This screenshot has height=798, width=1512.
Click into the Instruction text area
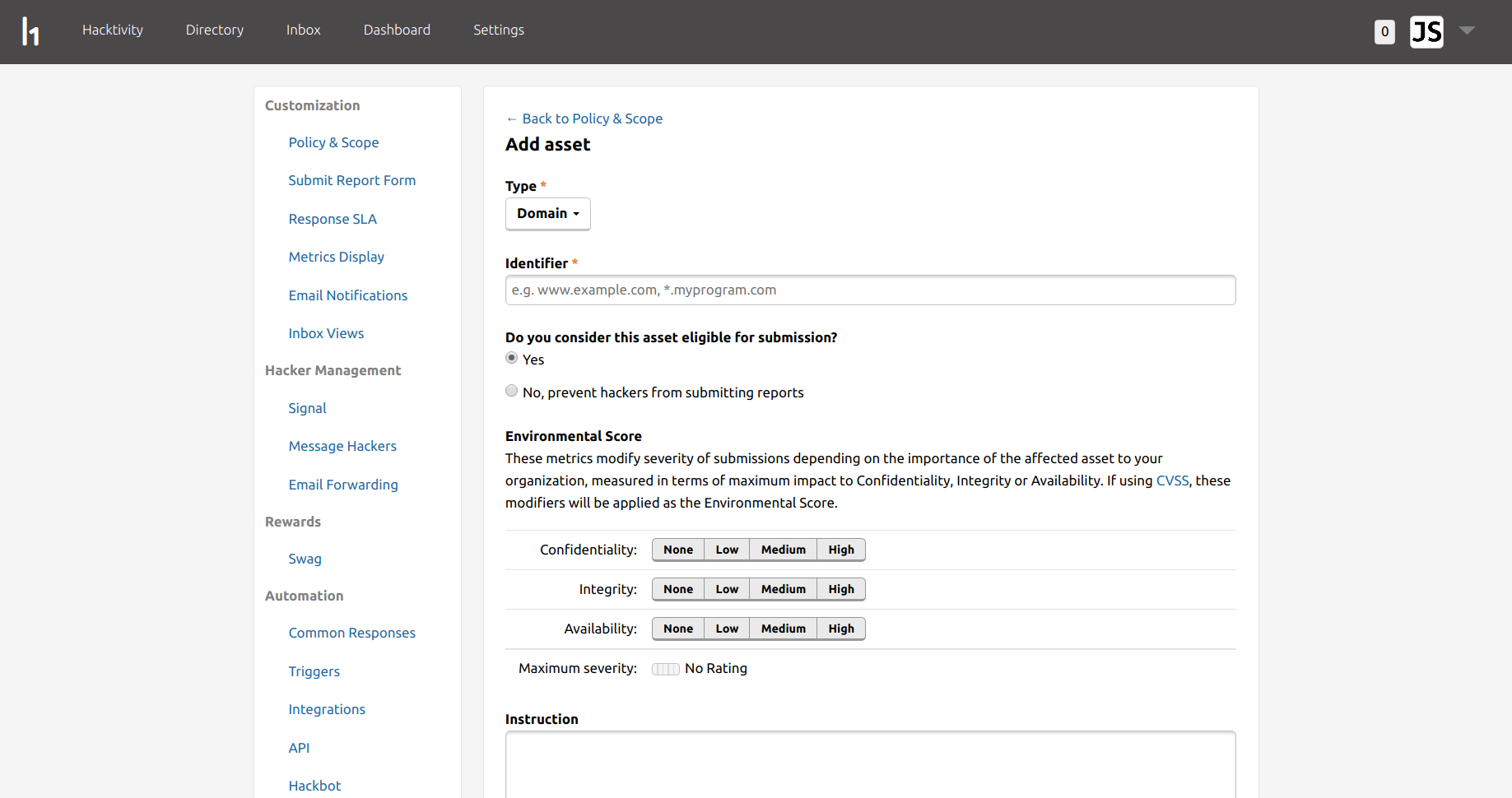click(x=870, y=763)
